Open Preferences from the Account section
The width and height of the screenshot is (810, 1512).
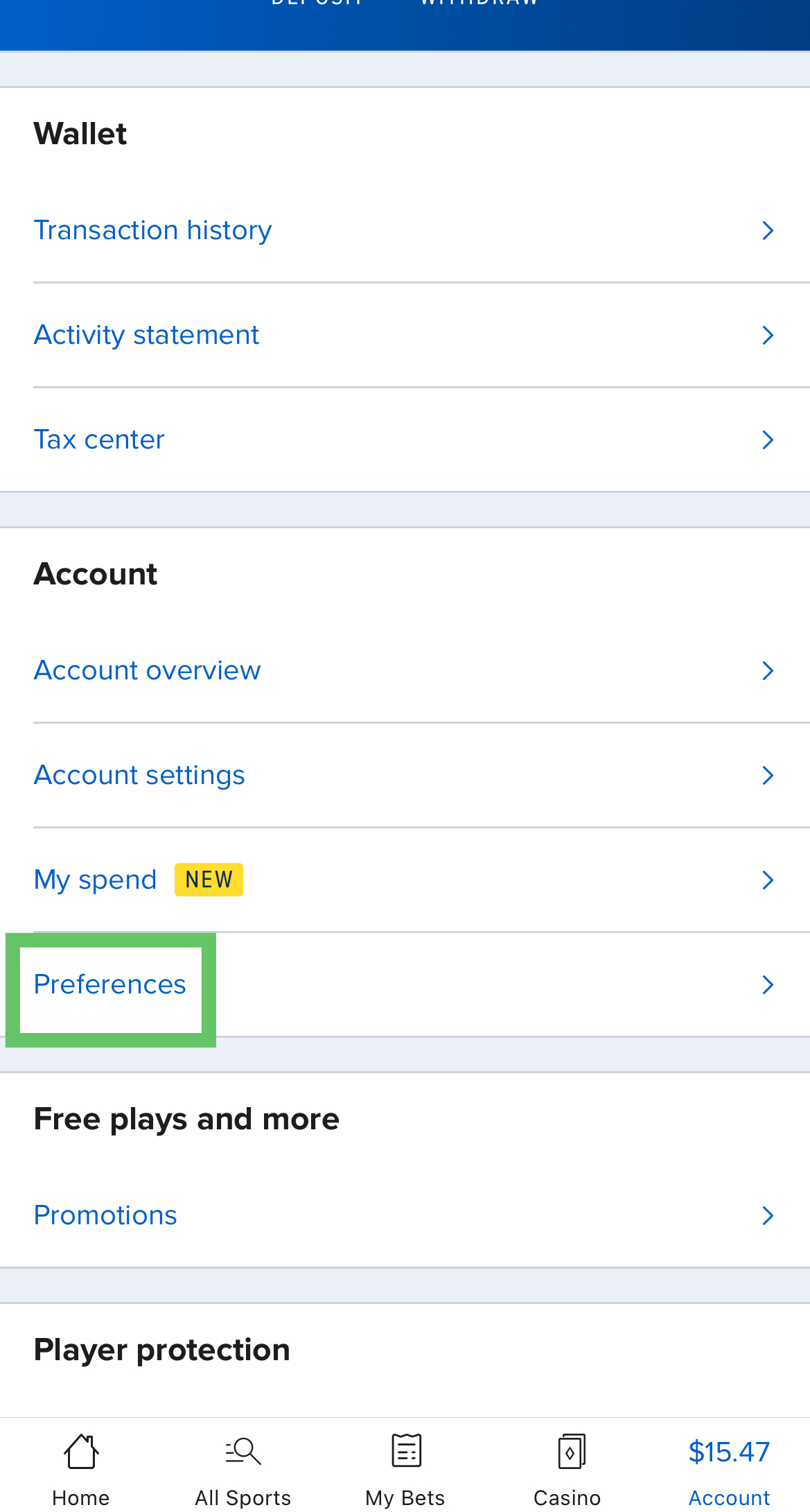109,984
